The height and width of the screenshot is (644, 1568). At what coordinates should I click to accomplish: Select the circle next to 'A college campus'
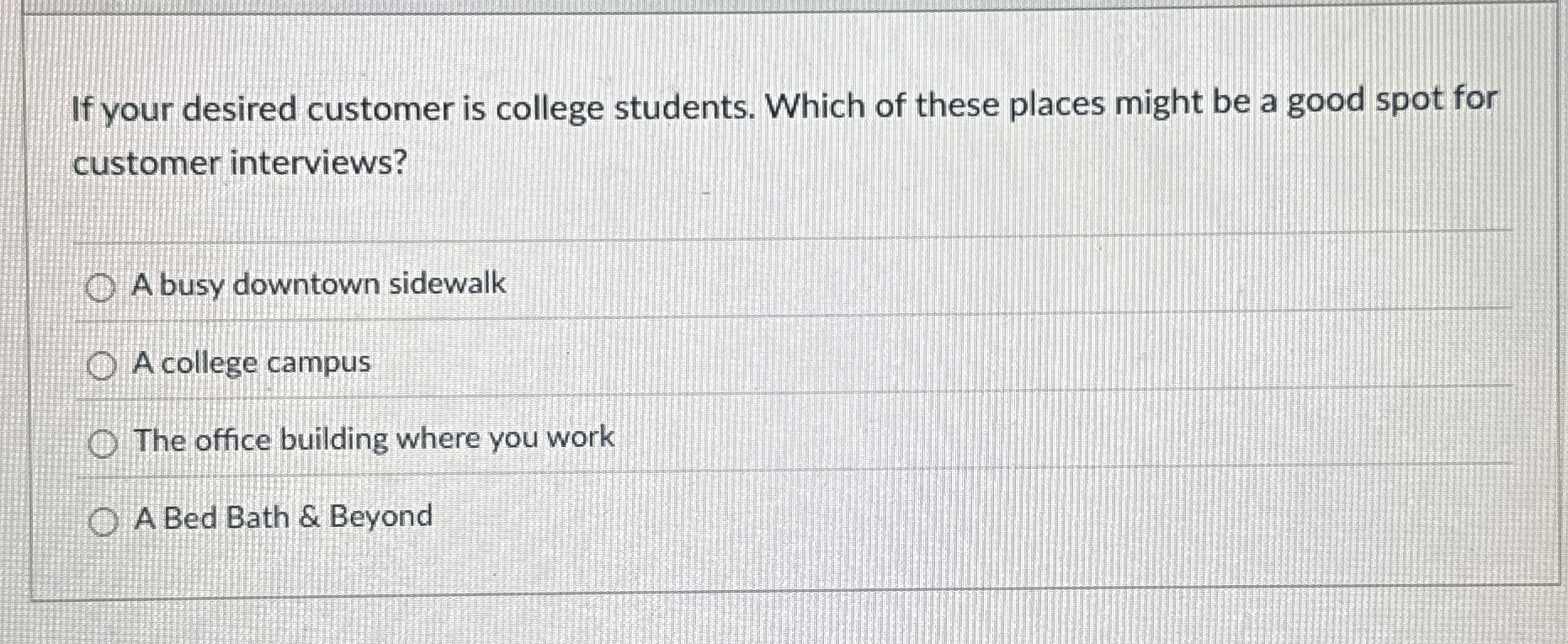[x=103, y=365]
